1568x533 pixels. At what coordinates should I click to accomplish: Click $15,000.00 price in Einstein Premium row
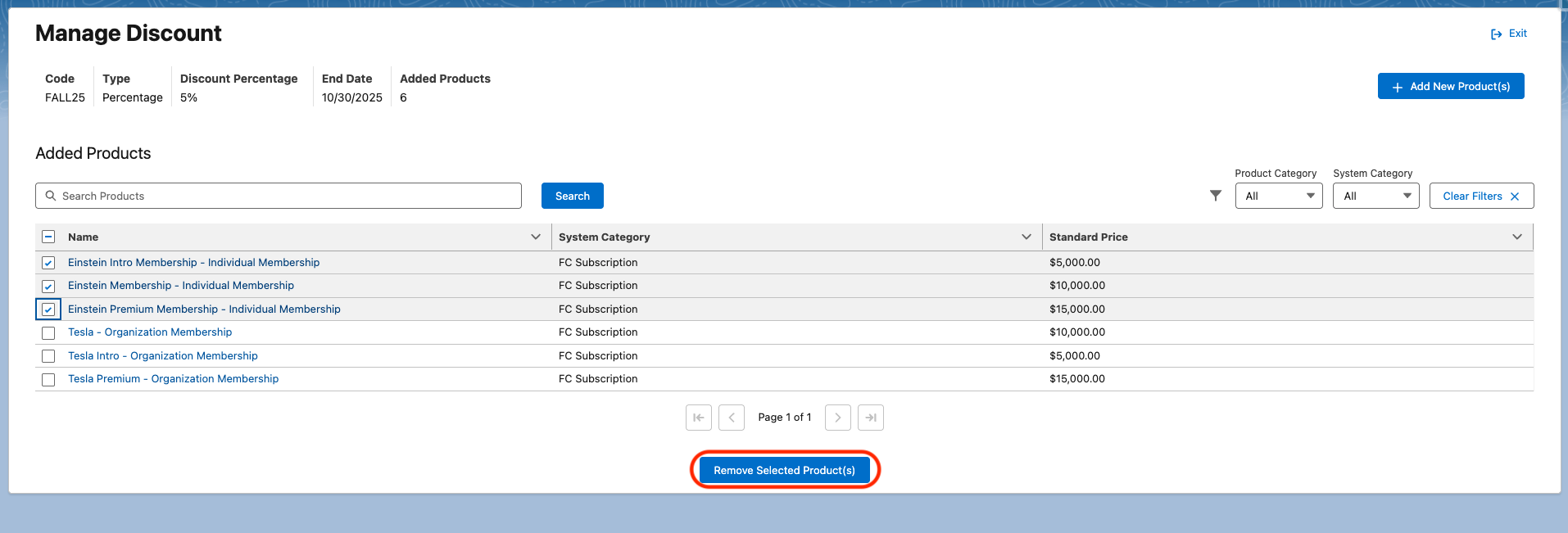coord(1077,309)
